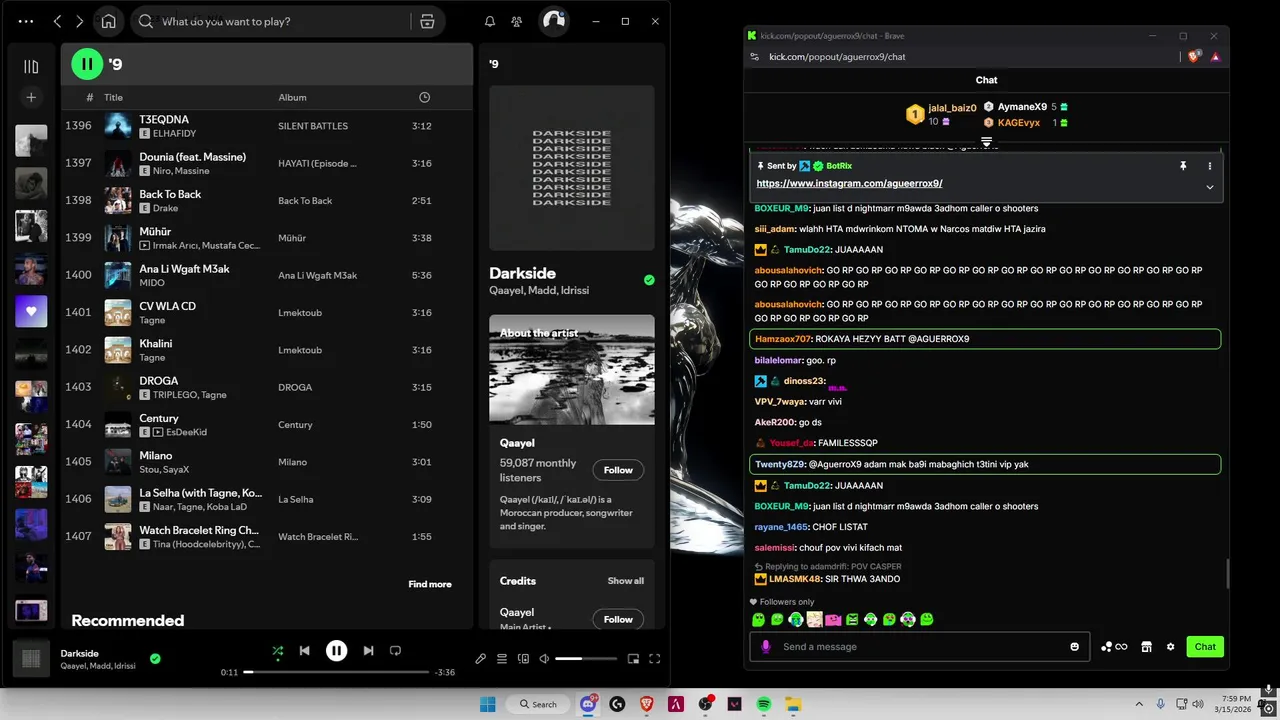Open the Lmektoub album link for CV WLA CD
Screen dimensions: 1280x720
[300, 313]
